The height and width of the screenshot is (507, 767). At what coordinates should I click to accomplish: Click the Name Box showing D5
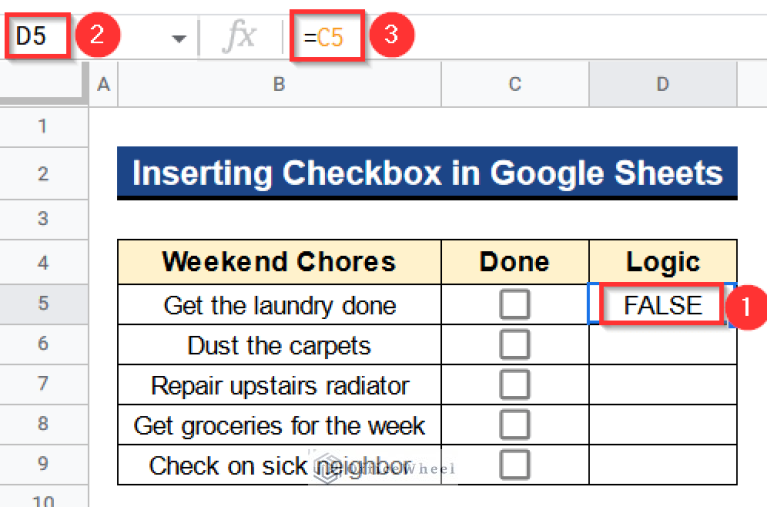coord(40,38)
